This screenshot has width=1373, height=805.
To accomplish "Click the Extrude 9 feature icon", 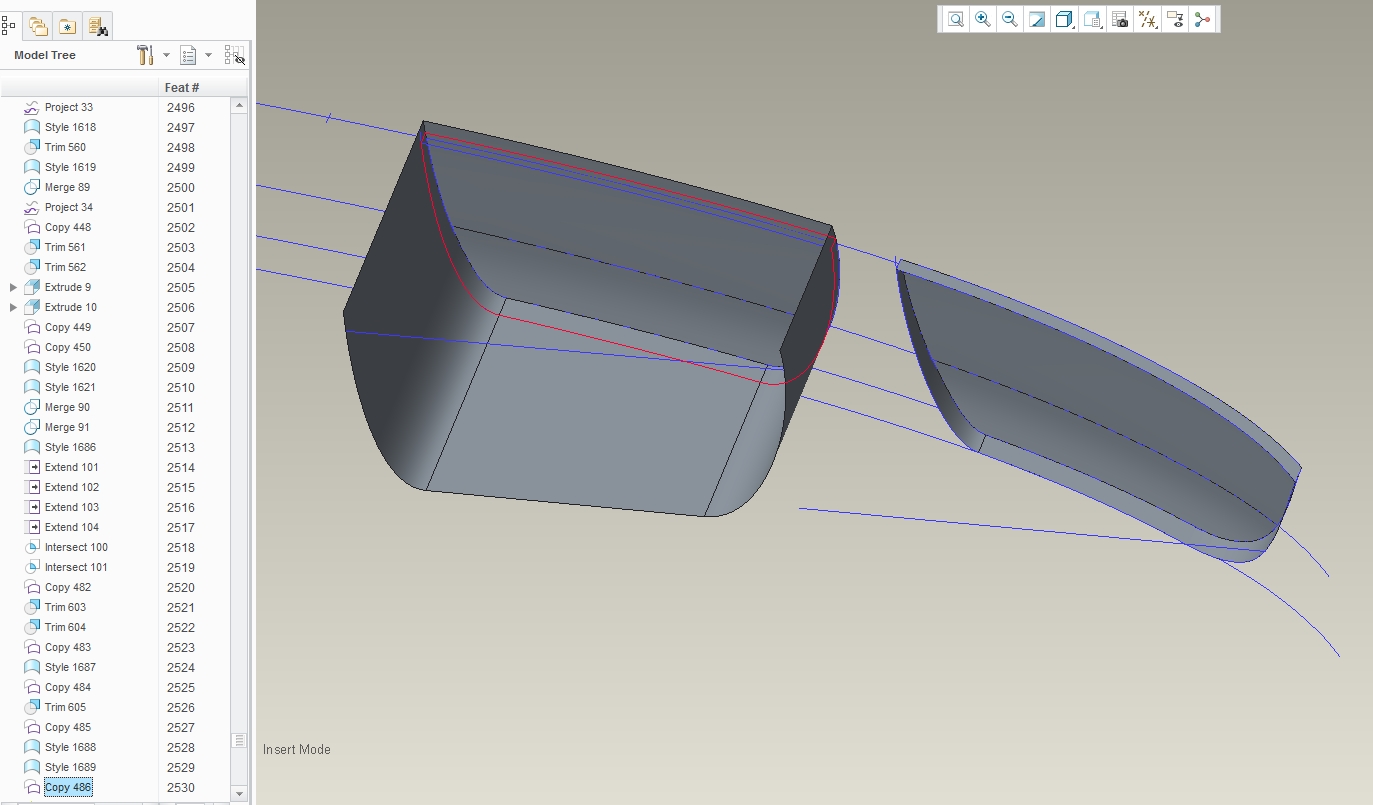I will coord(32,287).
